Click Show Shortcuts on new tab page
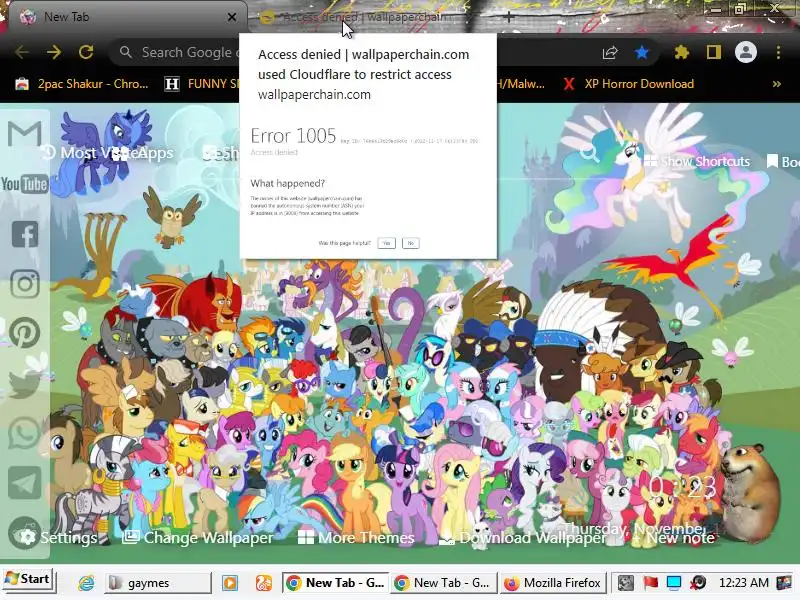The image size is (800, 600). pyautogui.click(x=697, y=161)
